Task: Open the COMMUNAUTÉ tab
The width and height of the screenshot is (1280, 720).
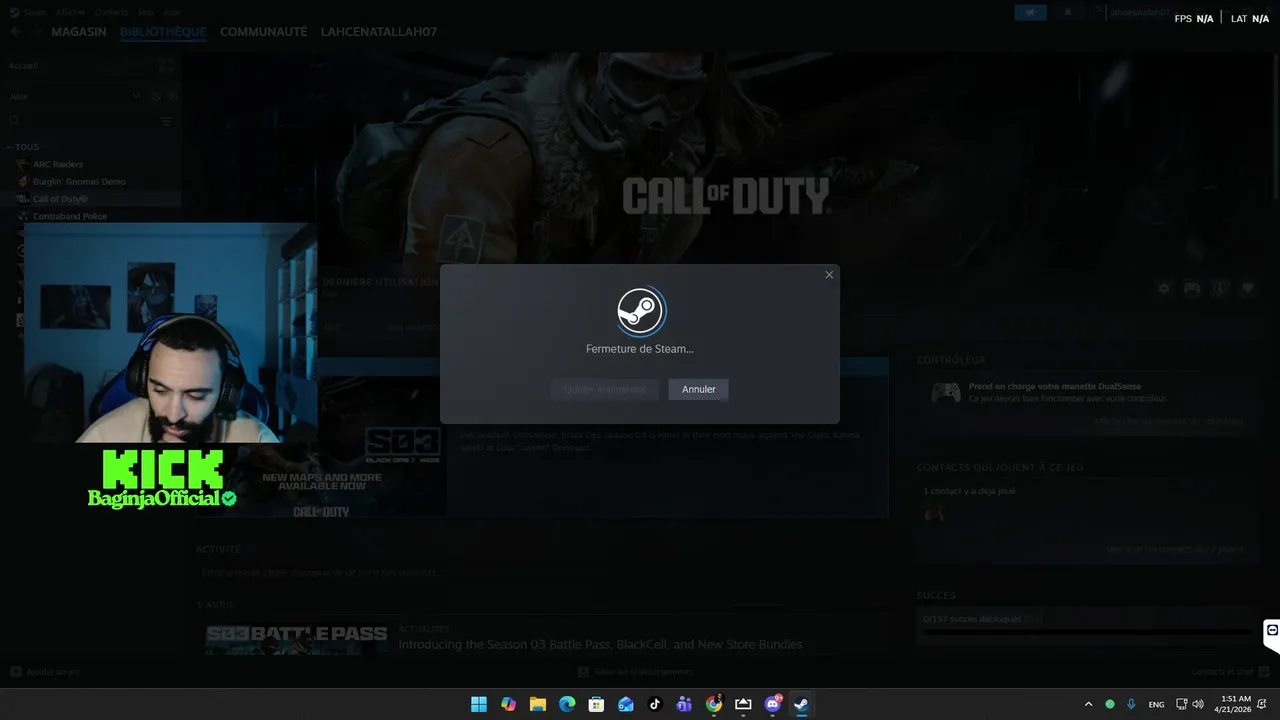Action: [263, 32]
